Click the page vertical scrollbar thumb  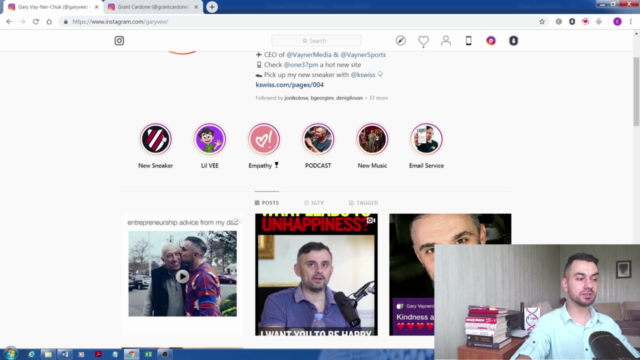click(636, 91)
